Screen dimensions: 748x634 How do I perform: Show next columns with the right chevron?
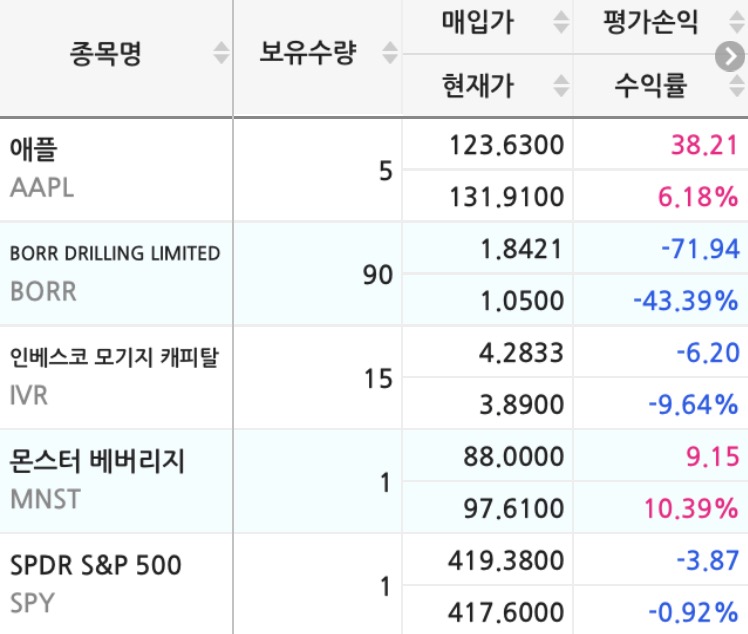pyautogui.click(x=730, y=57)
